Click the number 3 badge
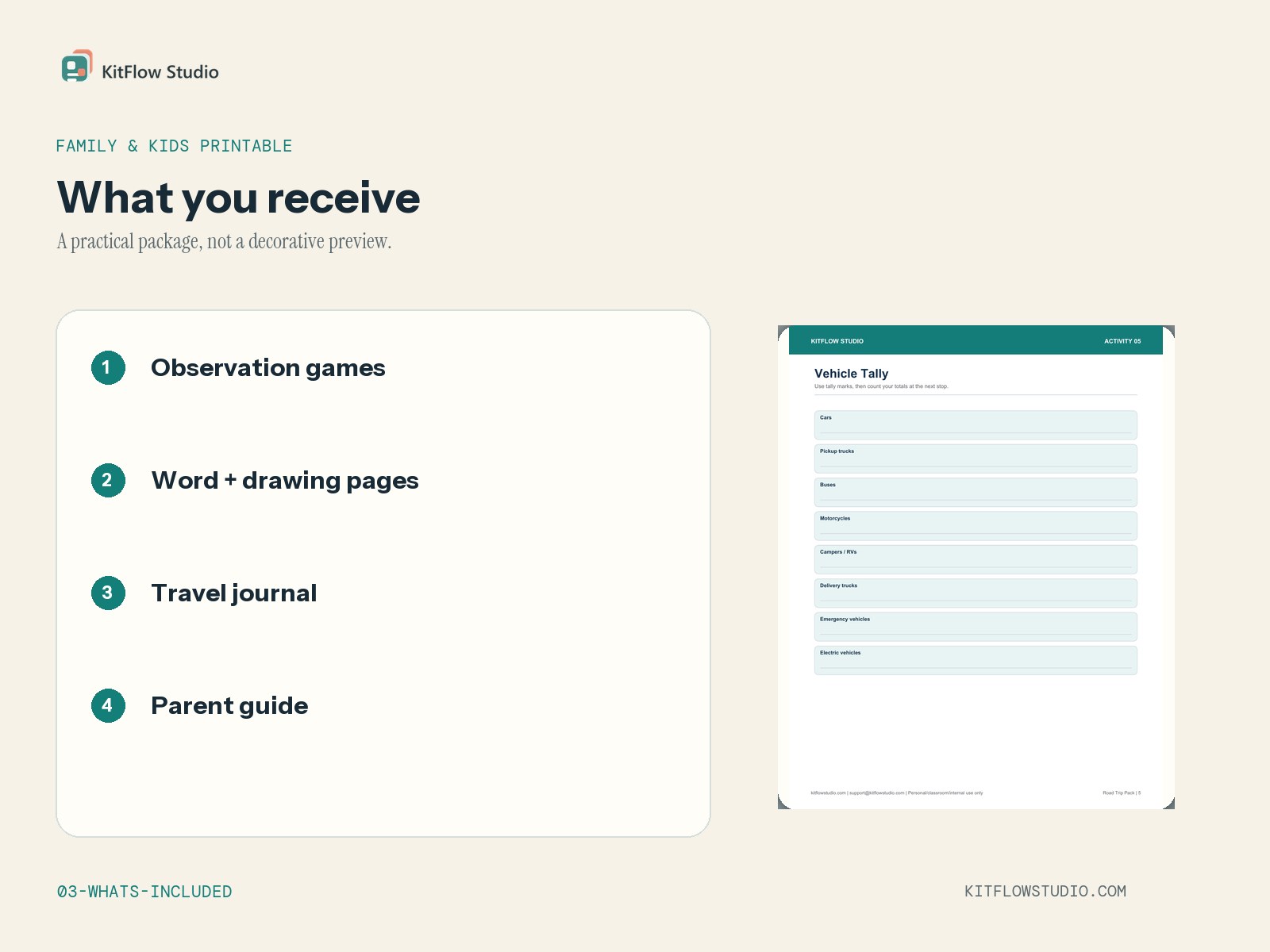Image resolution: width=1270 pixels, height=952 pixels. 108,593
